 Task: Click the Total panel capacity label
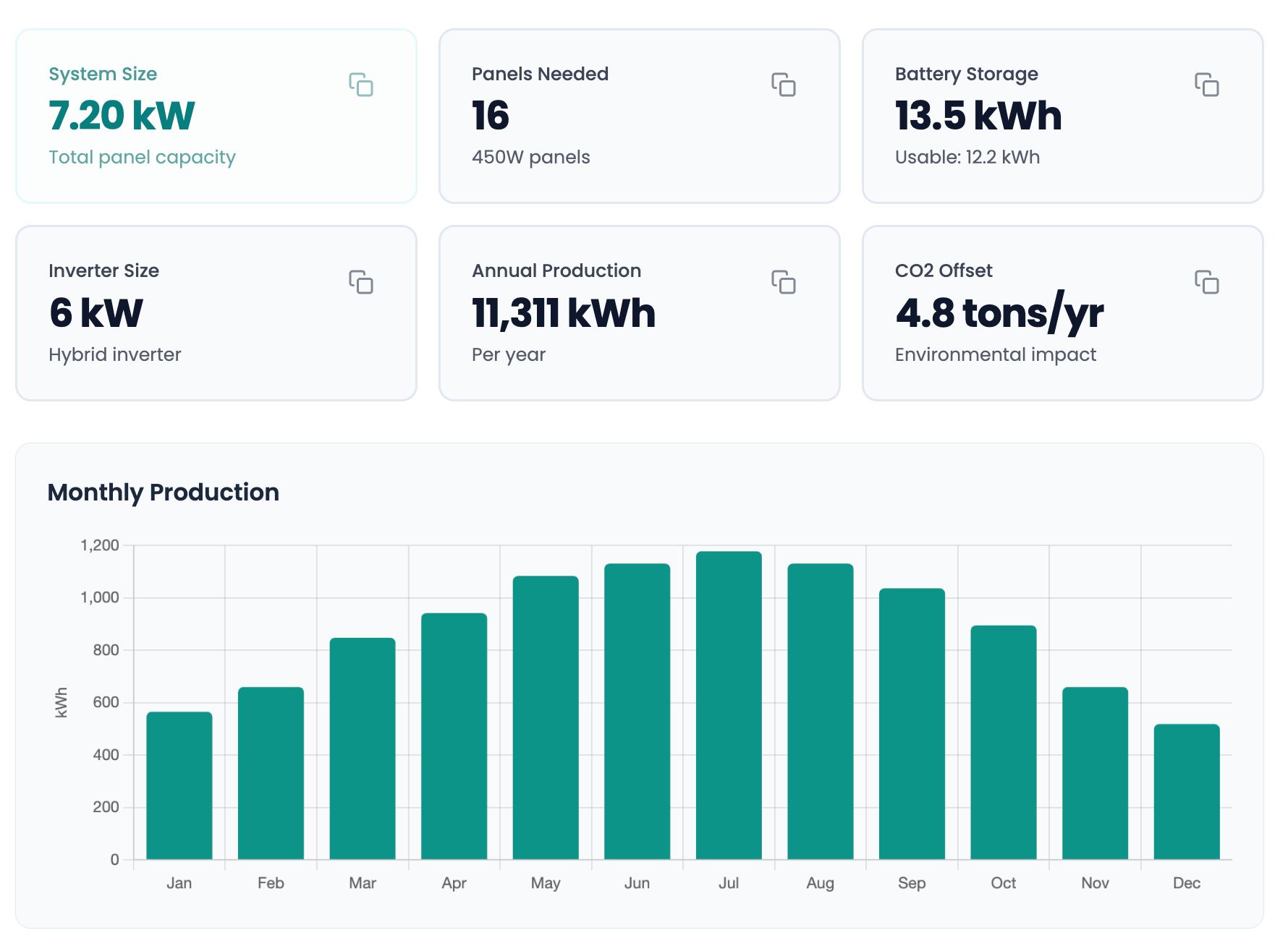coord(142,157)
